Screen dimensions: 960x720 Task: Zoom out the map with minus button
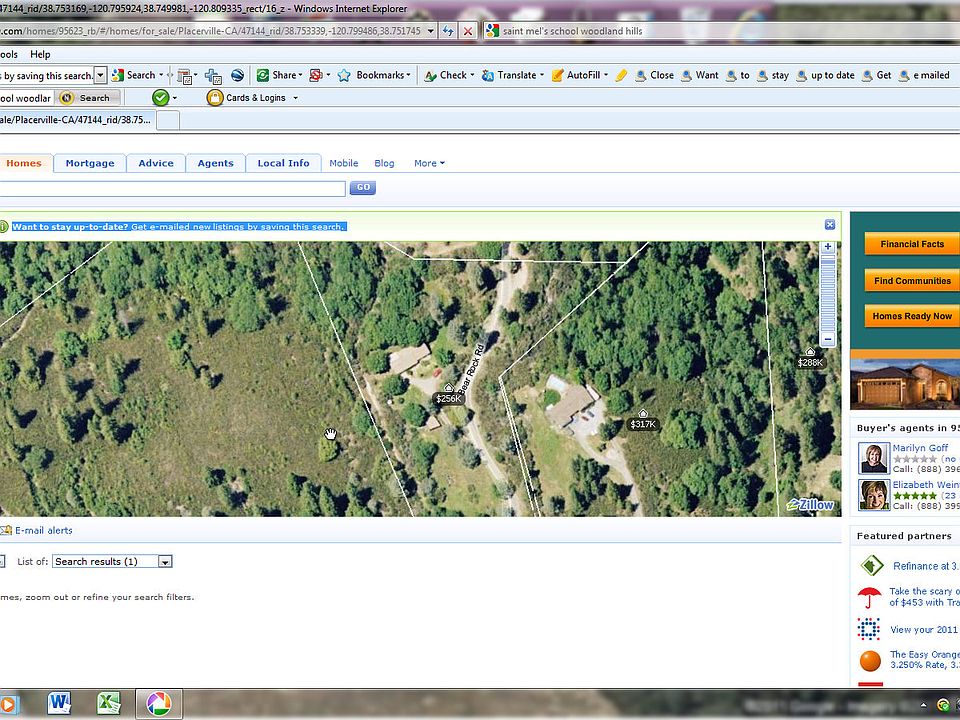(x=828, y=339)
